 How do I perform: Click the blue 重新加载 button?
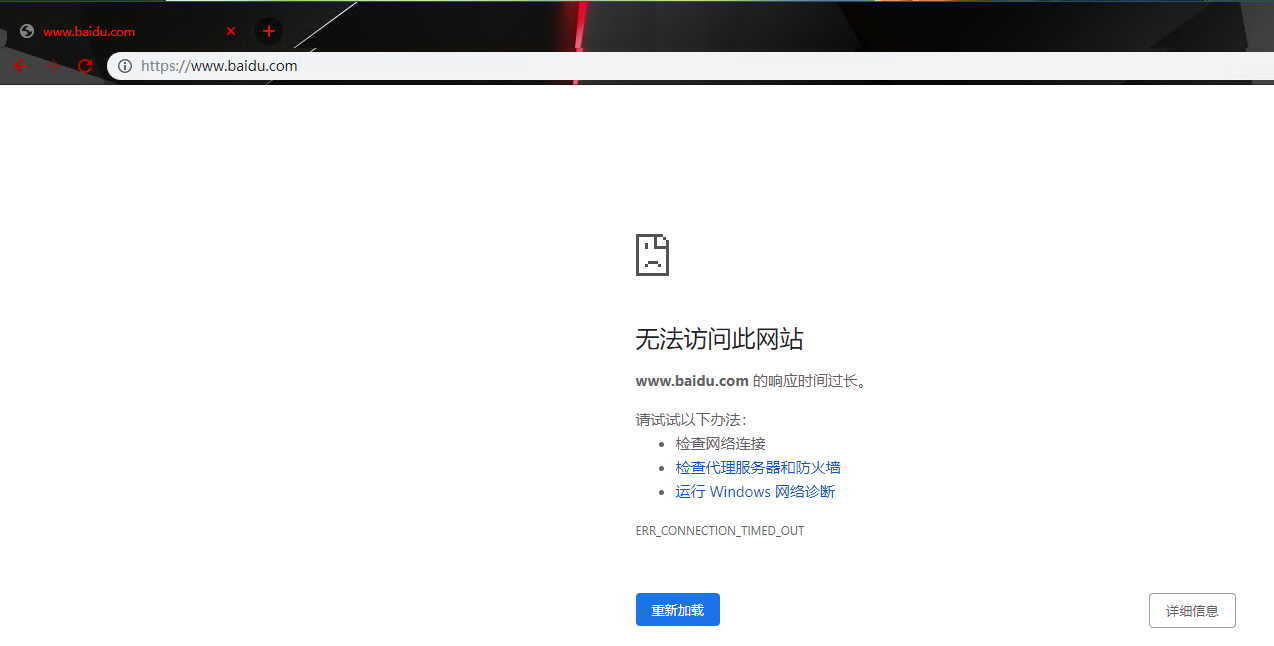tap(677, 610)
